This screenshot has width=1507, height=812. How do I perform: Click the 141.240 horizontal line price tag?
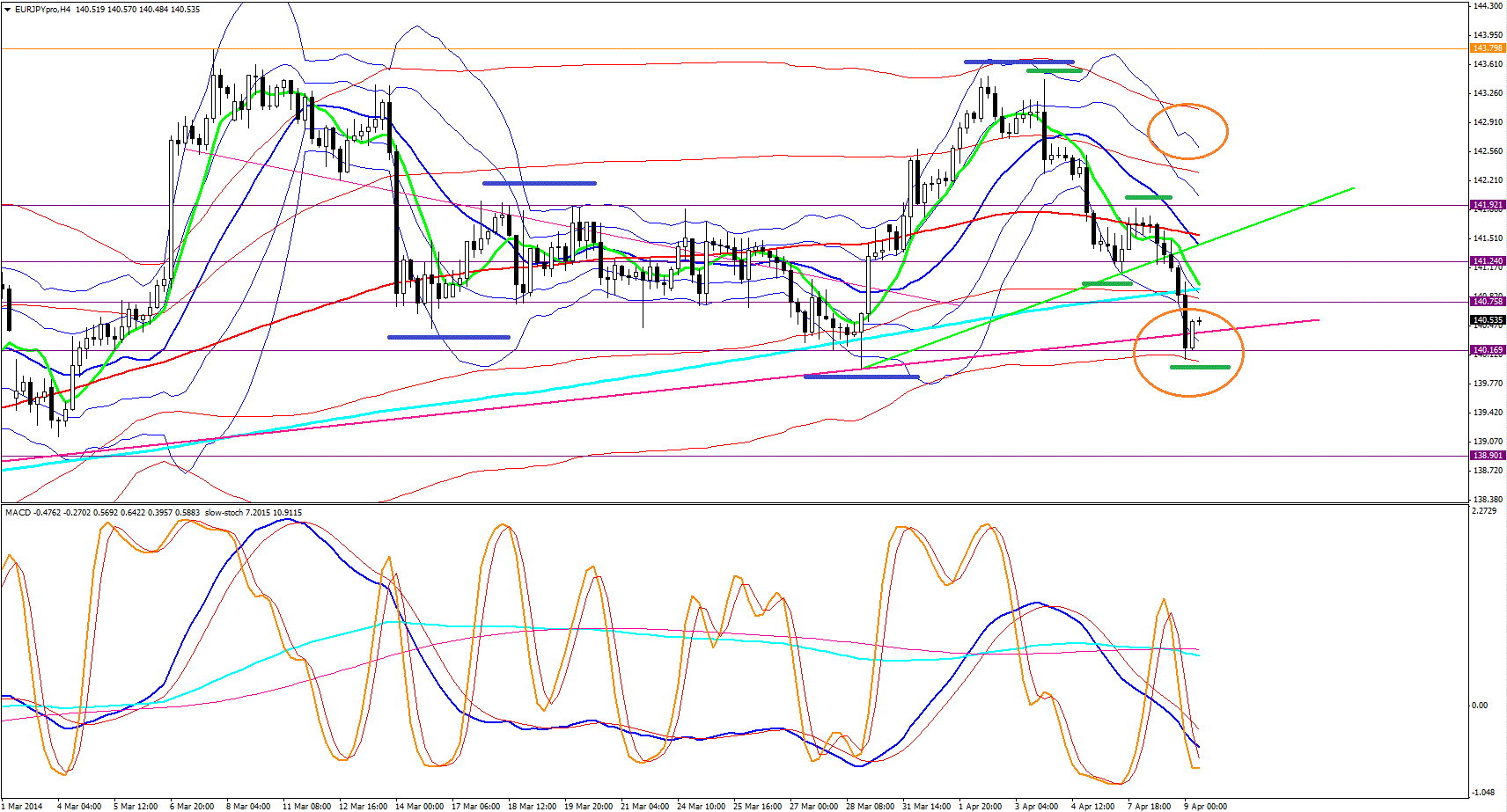[x=1487, y=261]
